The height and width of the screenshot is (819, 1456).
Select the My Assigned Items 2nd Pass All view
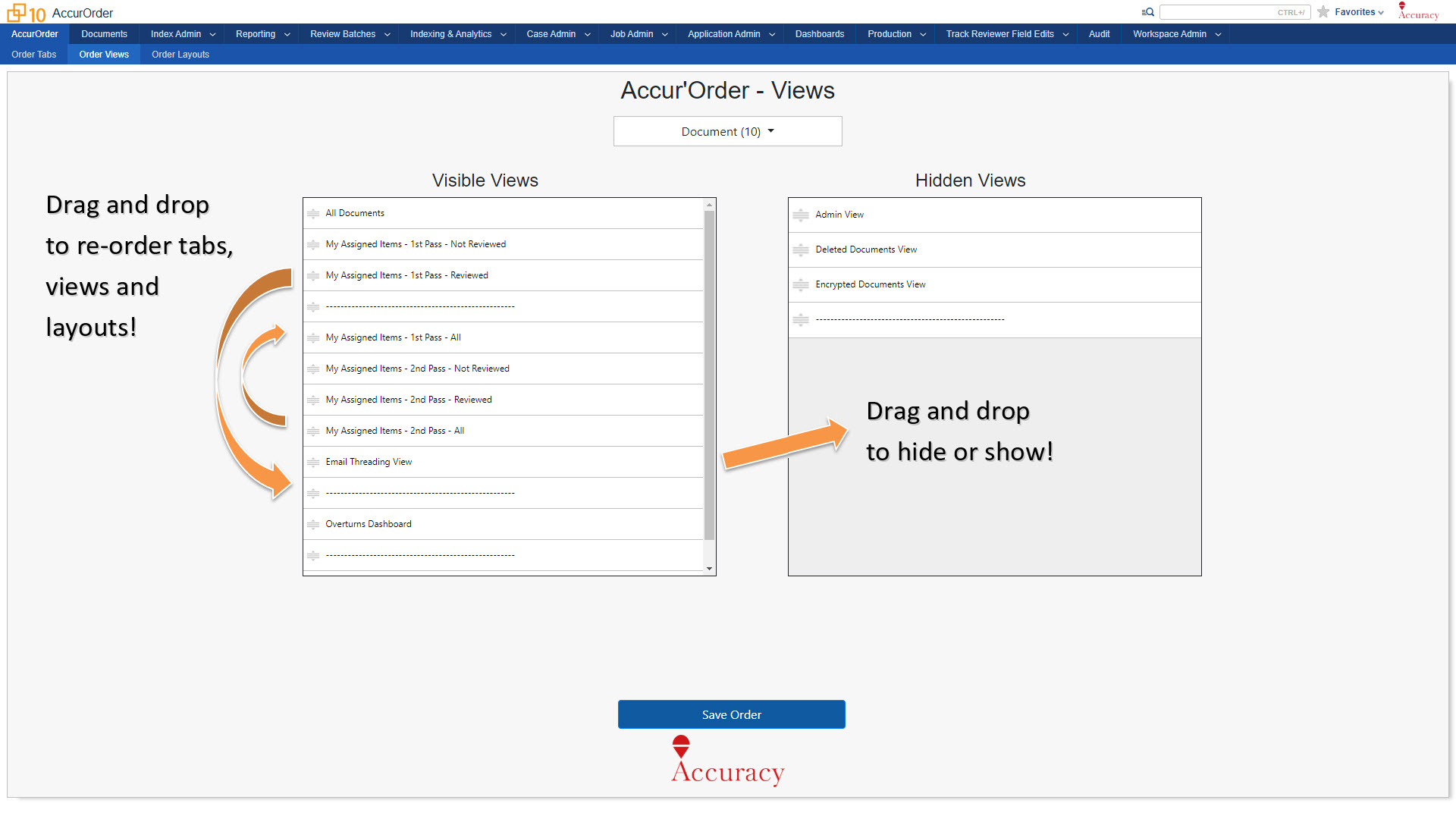[x=394, y=430]
